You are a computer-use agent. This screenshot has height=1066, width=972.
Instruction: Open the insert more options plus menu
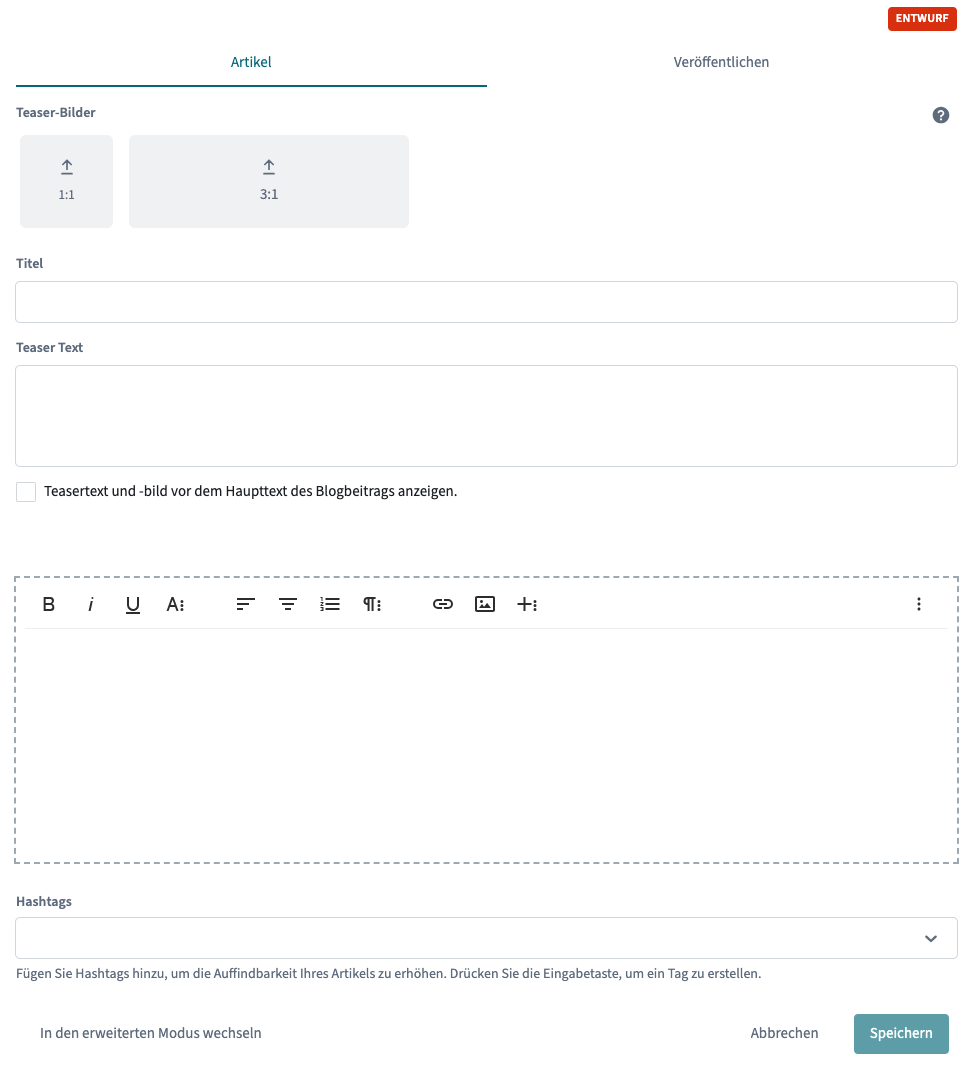pyautogui.click(x=527, y=604)
